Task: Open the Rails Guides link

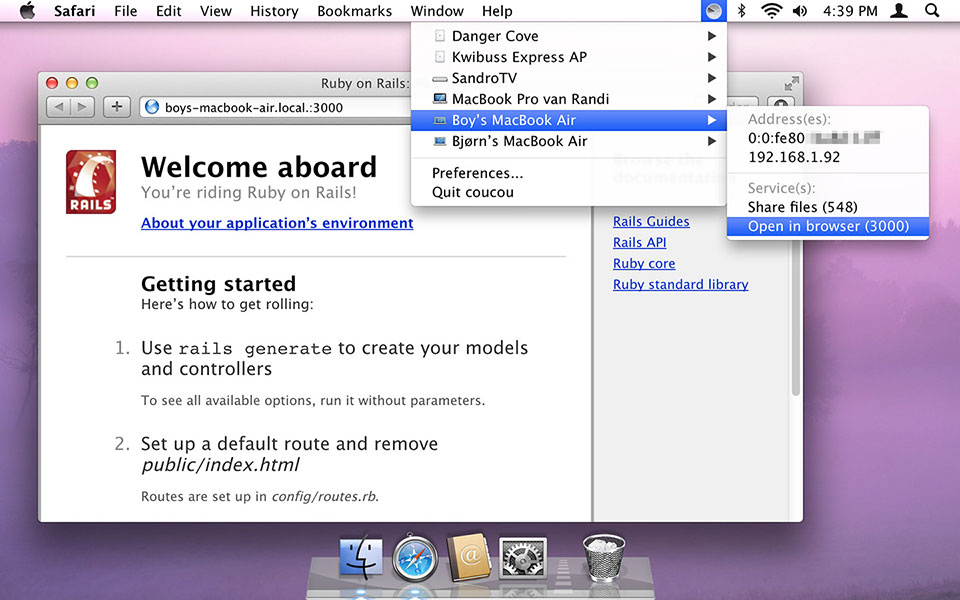Action: [651, 222]
